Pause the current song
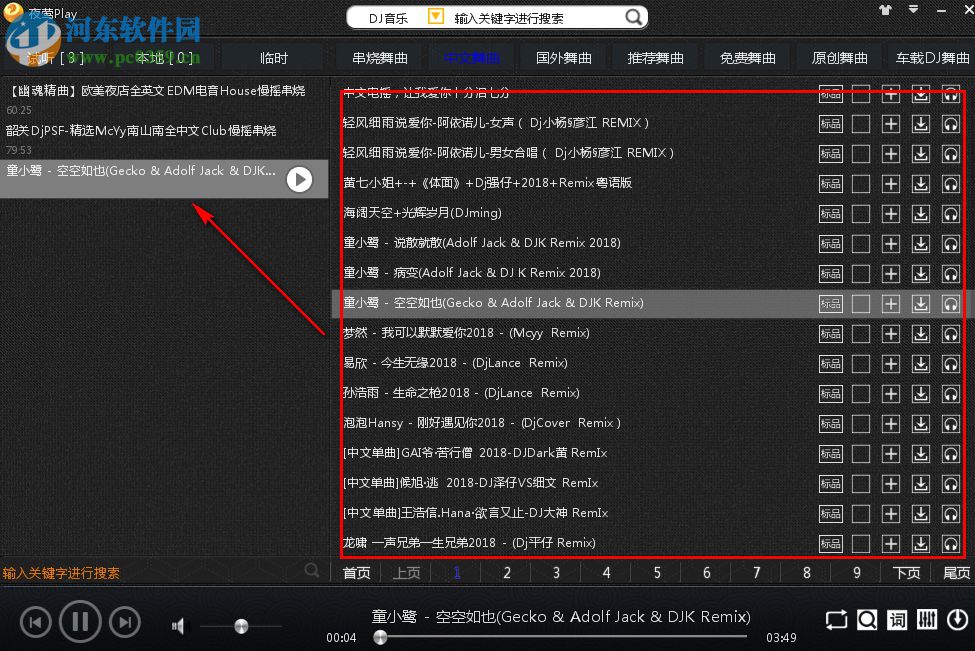 [x=80, y=621]
